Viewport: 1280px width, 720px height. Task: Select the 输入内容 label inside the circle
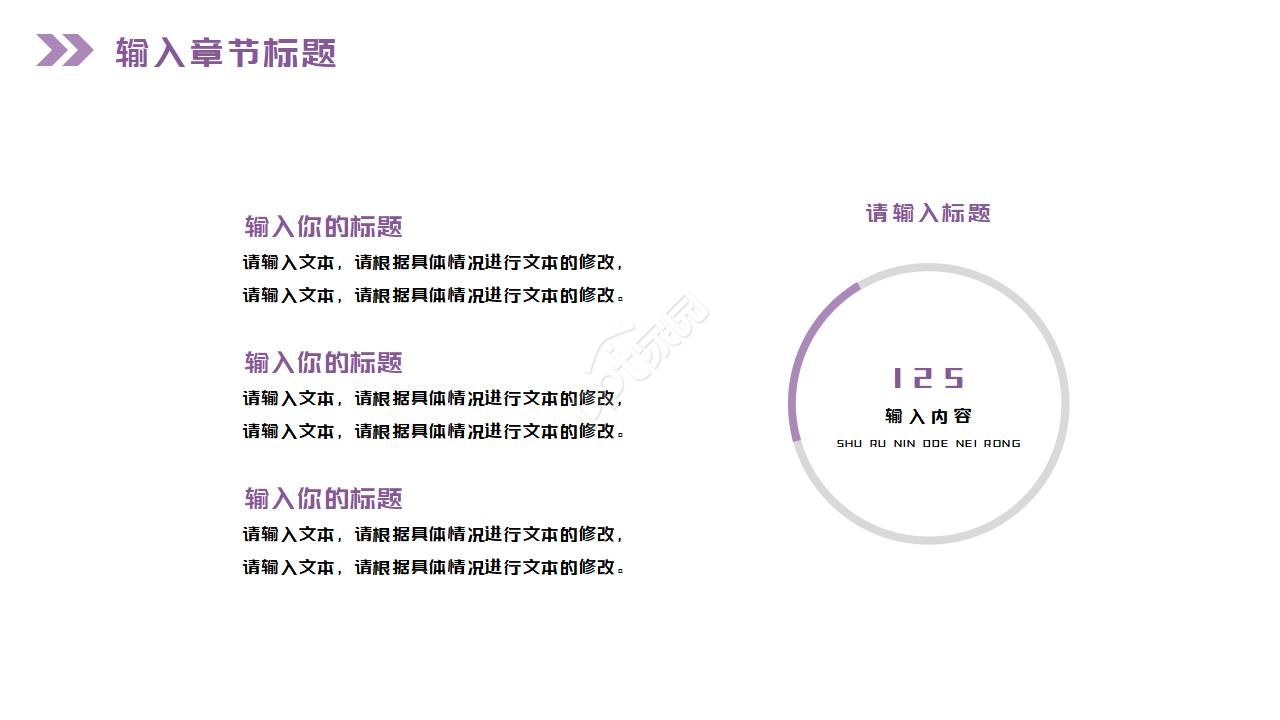[x=929, y=416]
